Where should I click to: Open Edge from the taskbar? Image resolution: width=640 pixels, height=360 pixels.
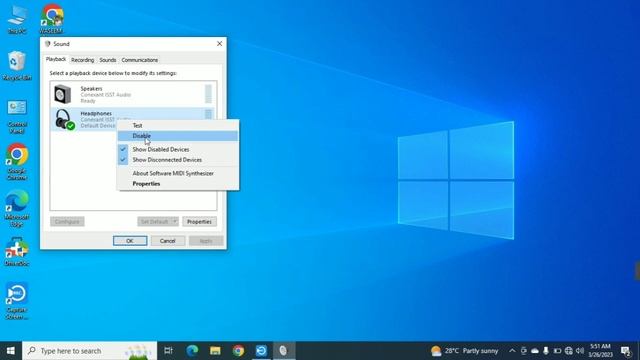click(x=192, y=351)
